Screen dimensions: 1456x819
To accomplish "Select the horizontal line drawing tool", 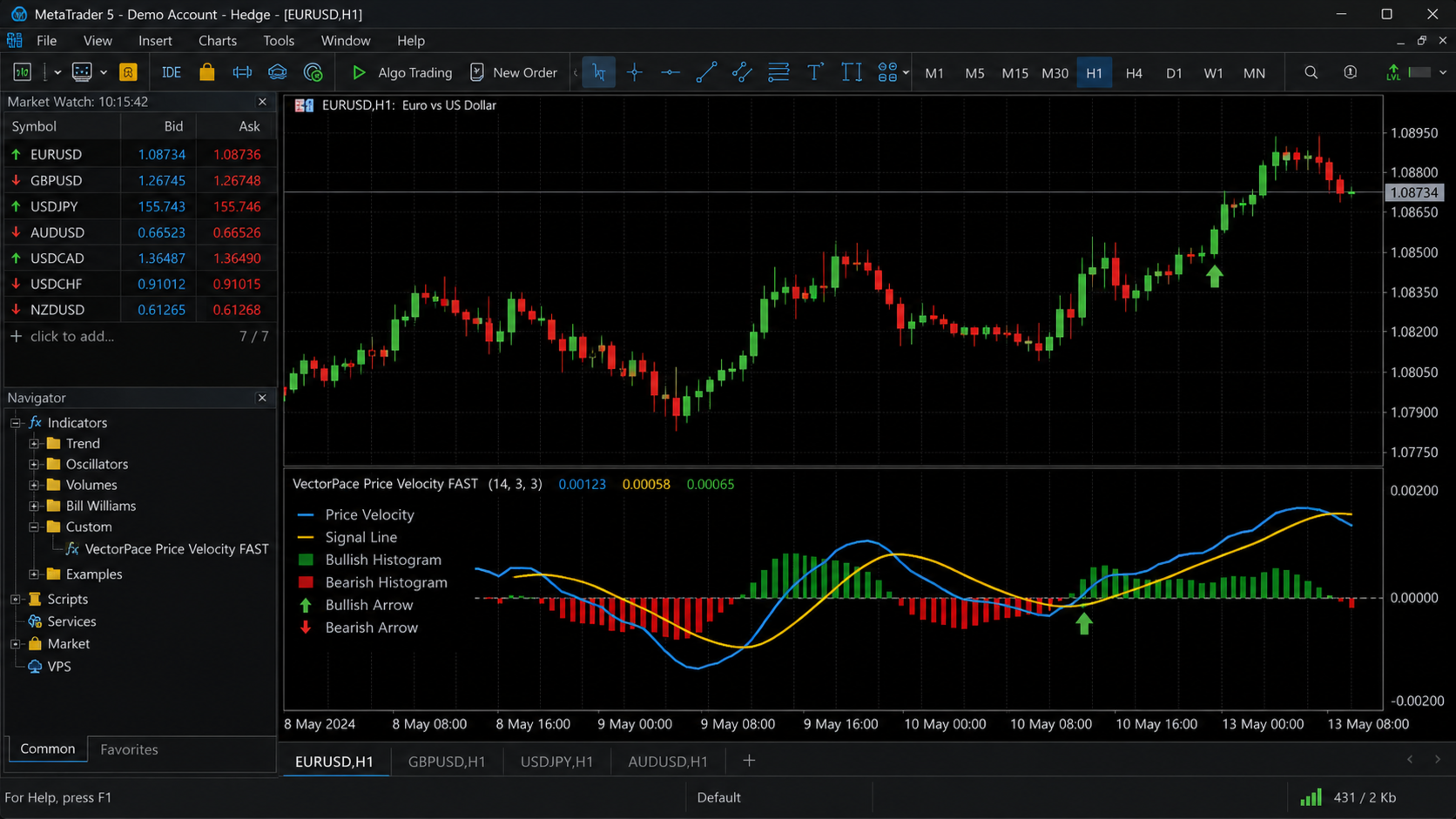I will point(671,73).
